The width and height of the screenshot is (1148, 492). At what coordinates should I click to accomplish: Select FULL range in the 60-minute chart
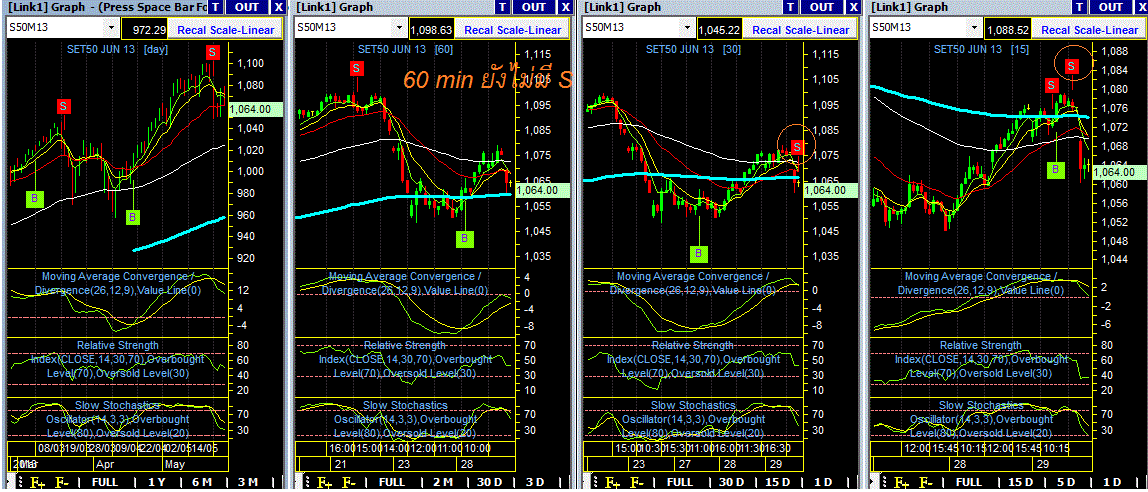[x=392, y=482]
